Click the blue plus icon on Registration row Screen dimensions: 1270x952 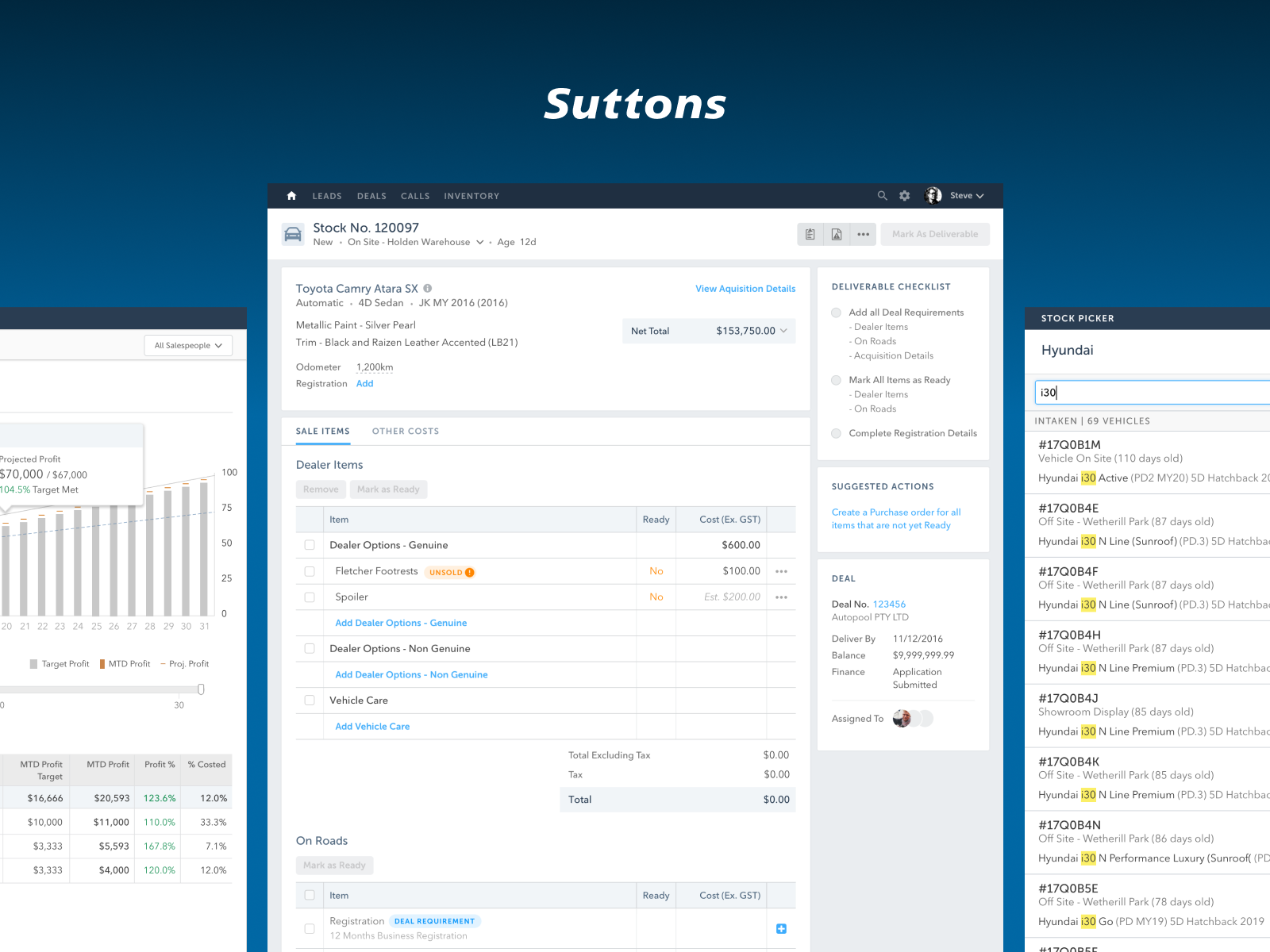(781, 929)
